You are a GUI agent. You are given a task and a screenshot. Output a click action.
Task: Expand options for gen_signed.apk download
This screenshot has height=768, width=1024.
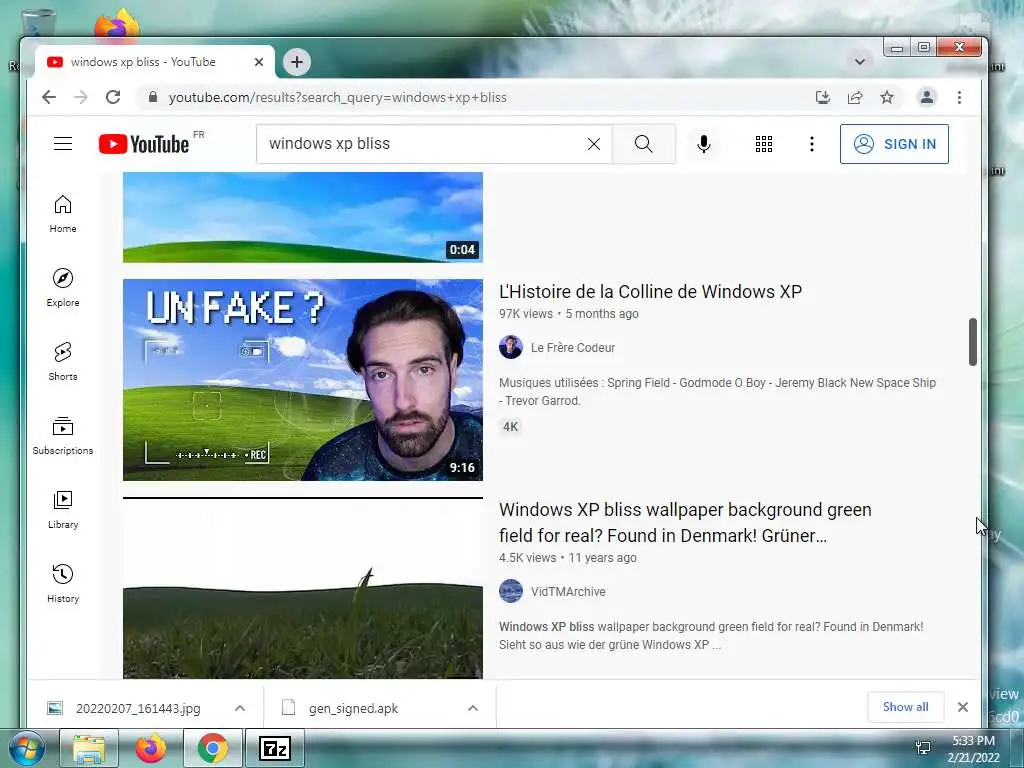click(x=473, y=708)
